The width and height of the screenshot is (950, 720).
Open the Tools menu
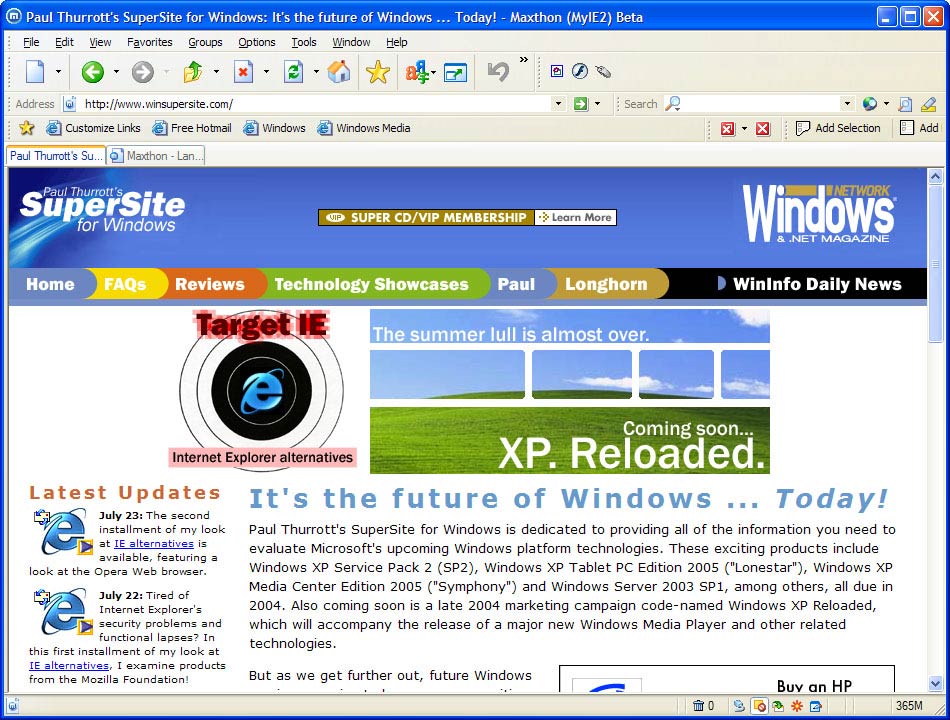click(304, 42)
